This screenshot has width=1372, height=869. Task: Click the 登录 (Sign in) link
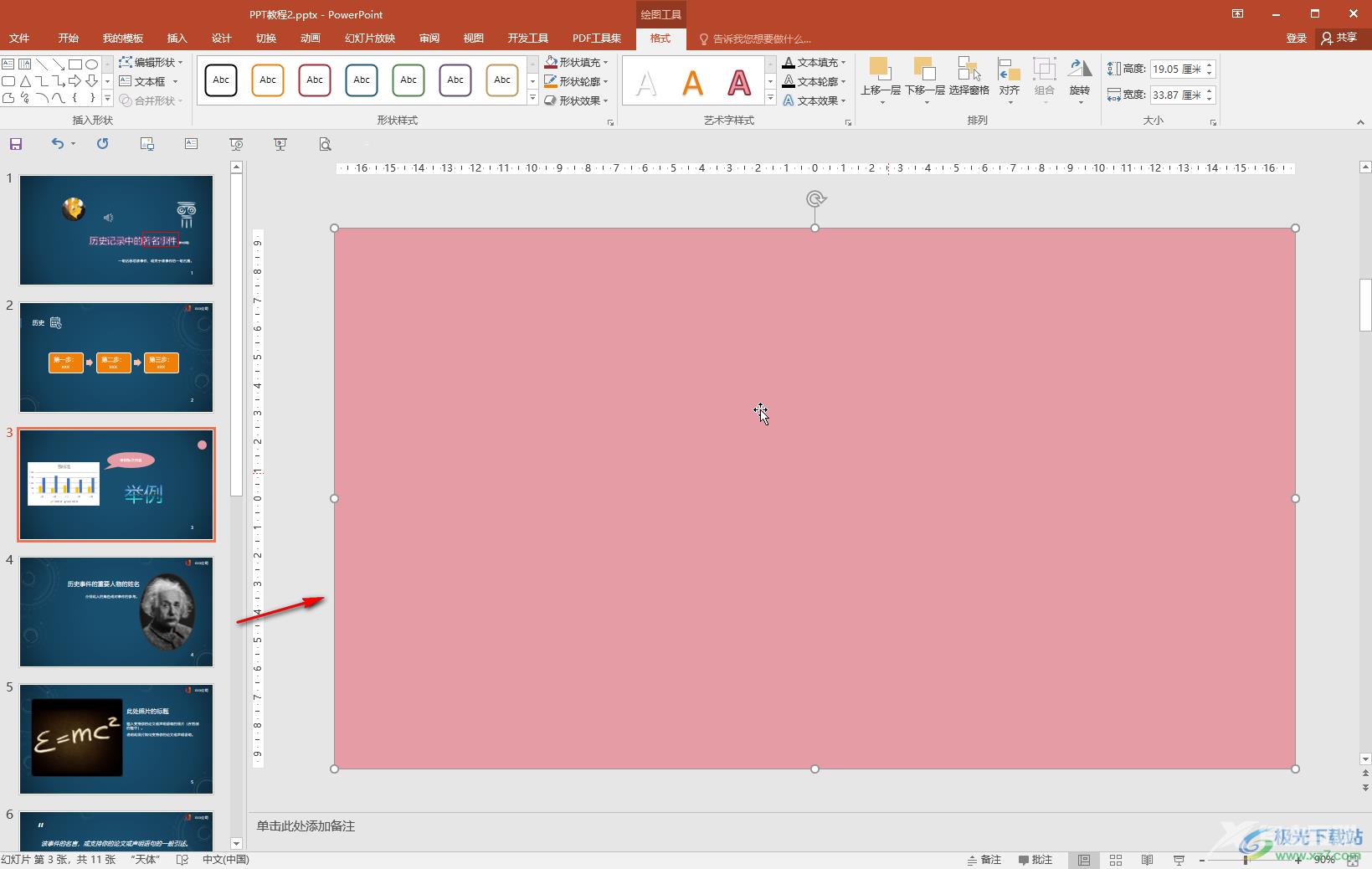1297,39
